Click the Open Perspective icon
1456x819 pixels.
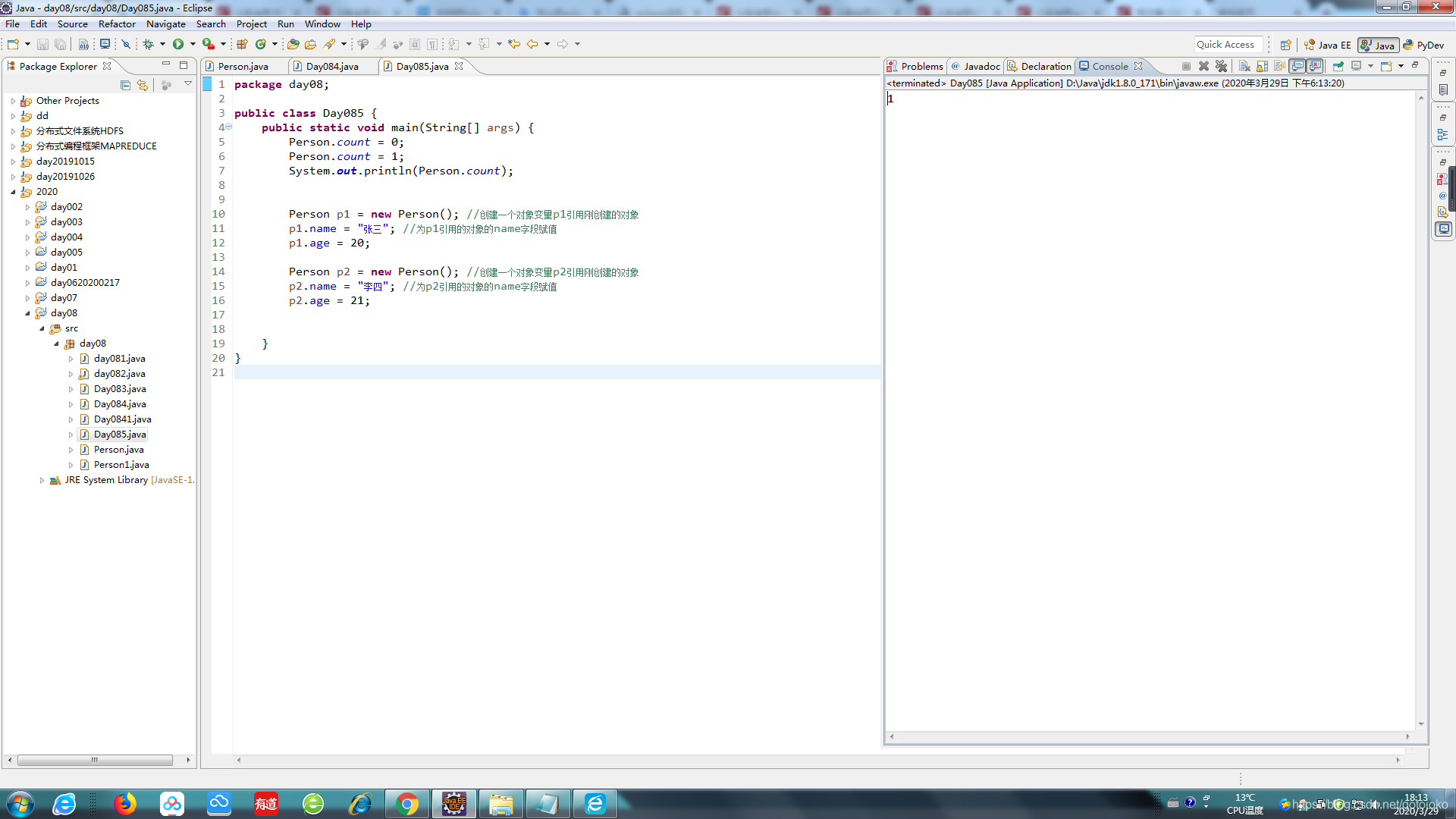click(x=1285, y=45)
